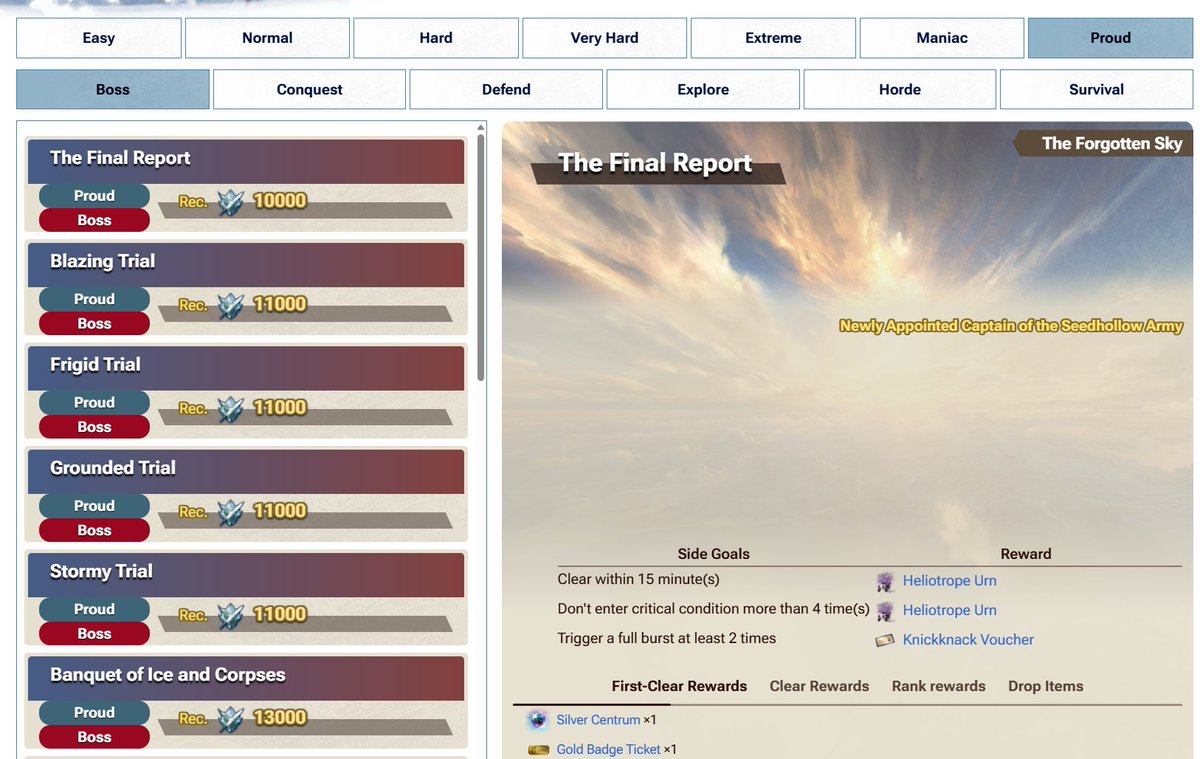Open the Knickknack Voucher link
The width and height of the screenshot is (1200, 759).
coord(968,640)
